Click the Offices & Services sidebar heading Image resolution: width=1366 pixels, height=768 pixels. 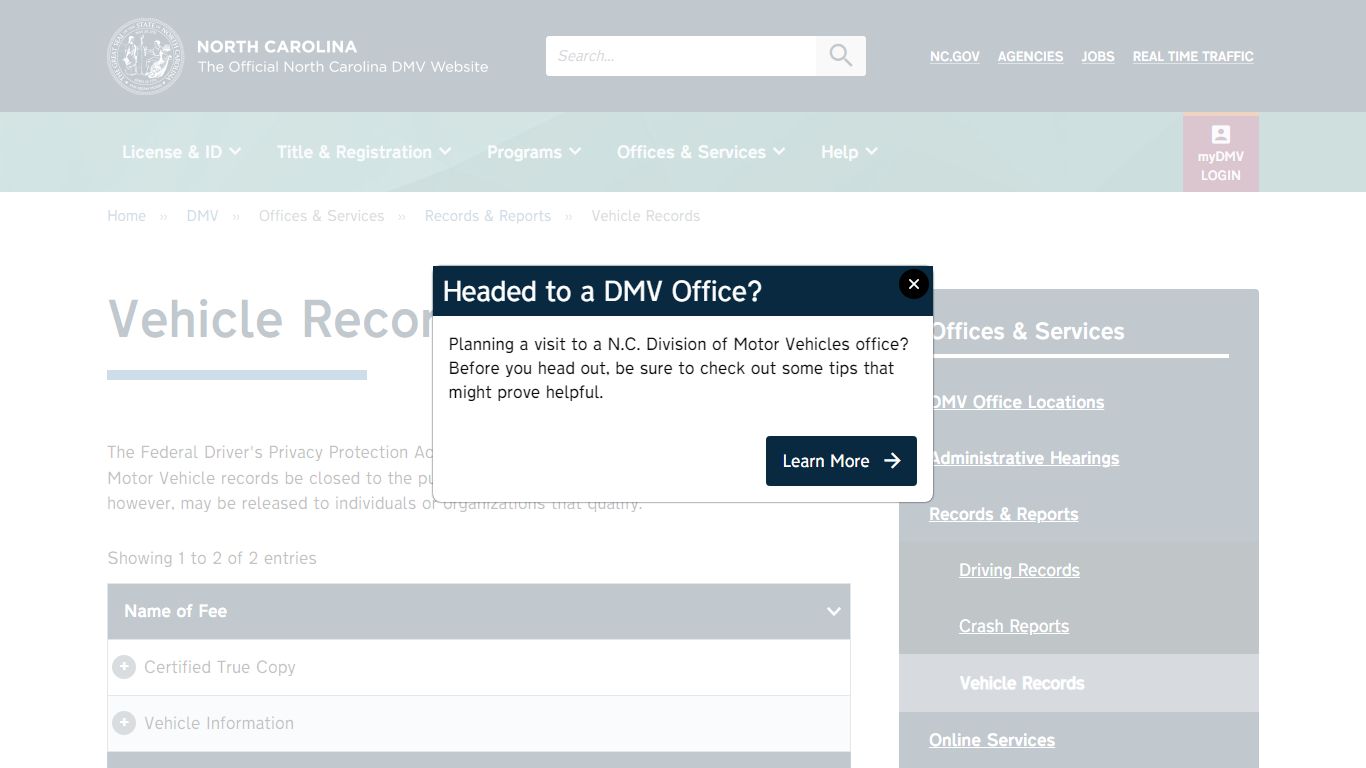(1029, 331)
